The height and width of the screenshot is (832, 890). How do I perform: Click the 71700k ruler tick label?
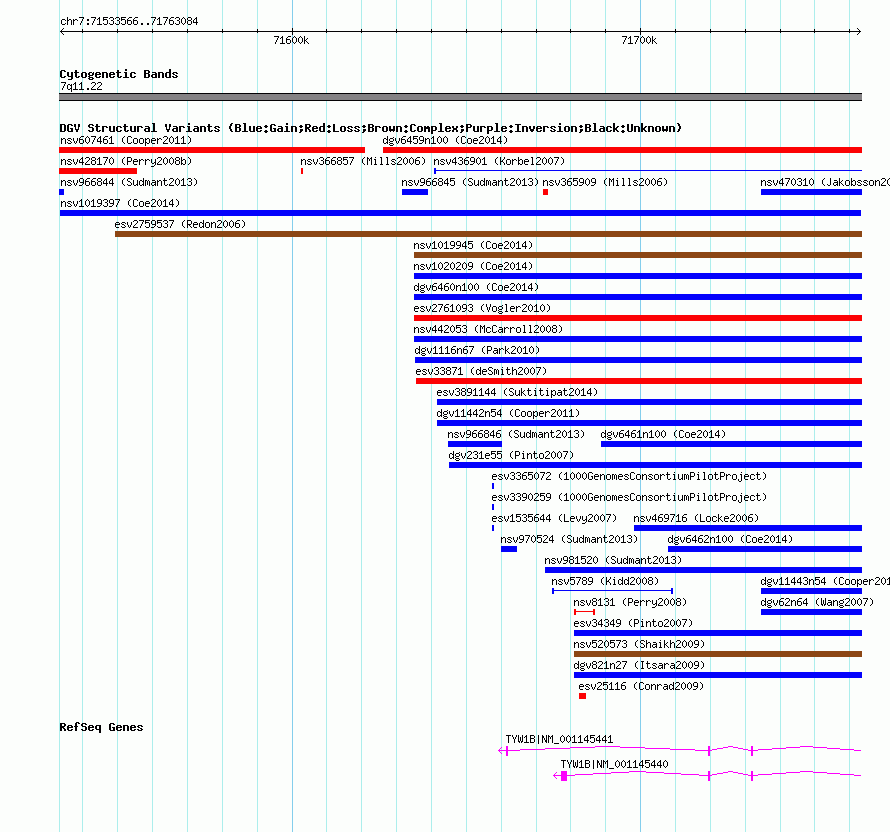(639, 40)
